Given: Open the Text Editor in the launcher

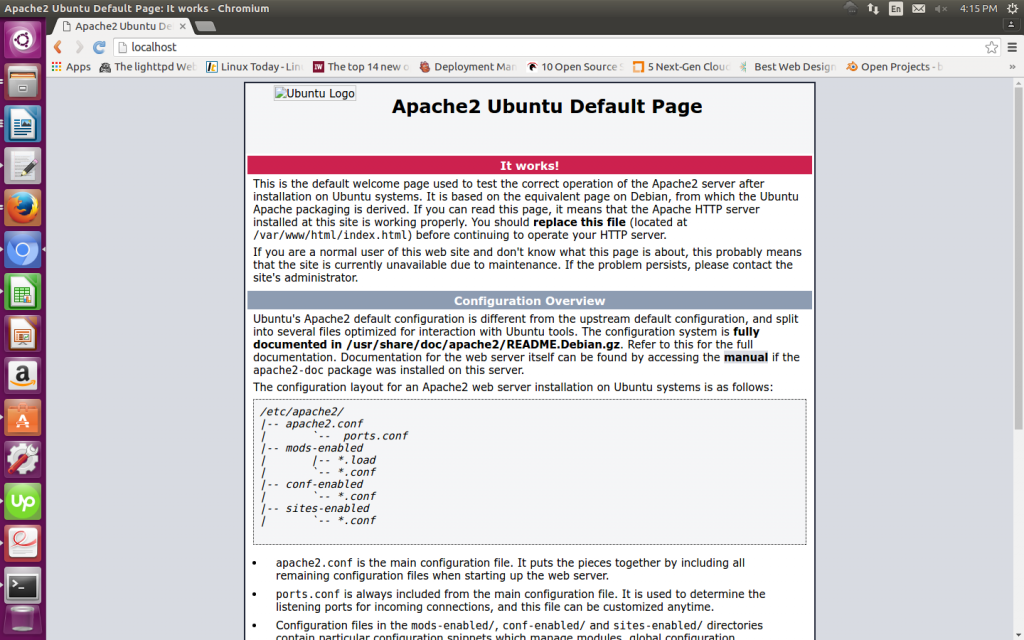Looking at the screenshot, I should (x=23, y=166).
